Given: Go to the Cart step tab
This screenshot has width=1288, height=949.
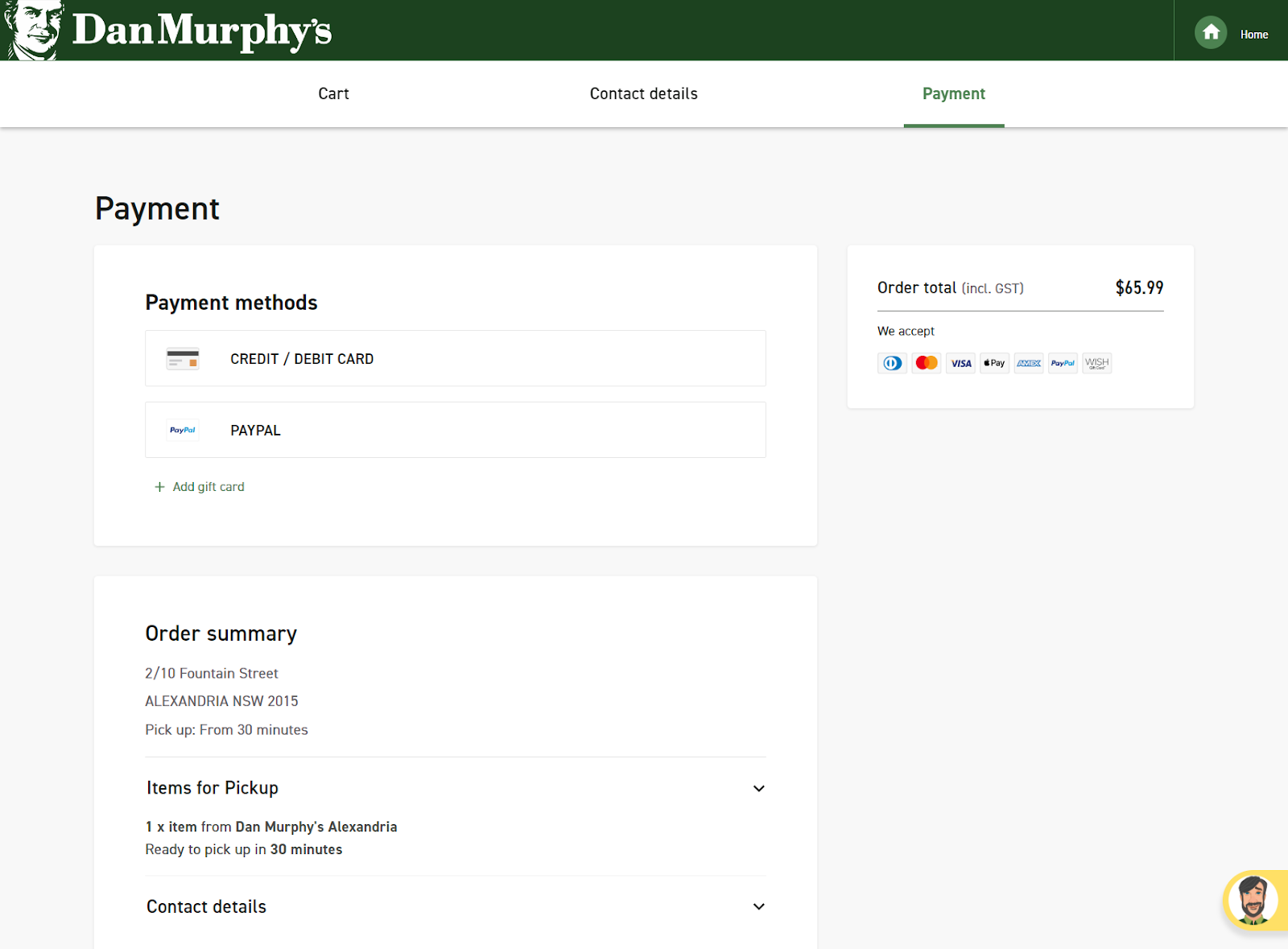Looking at the screenshot, I should coord(333,94).
